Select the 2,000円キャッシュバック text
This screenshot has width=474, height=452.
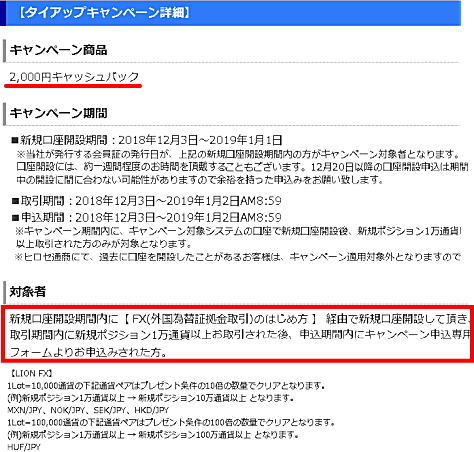click(74, 77)
